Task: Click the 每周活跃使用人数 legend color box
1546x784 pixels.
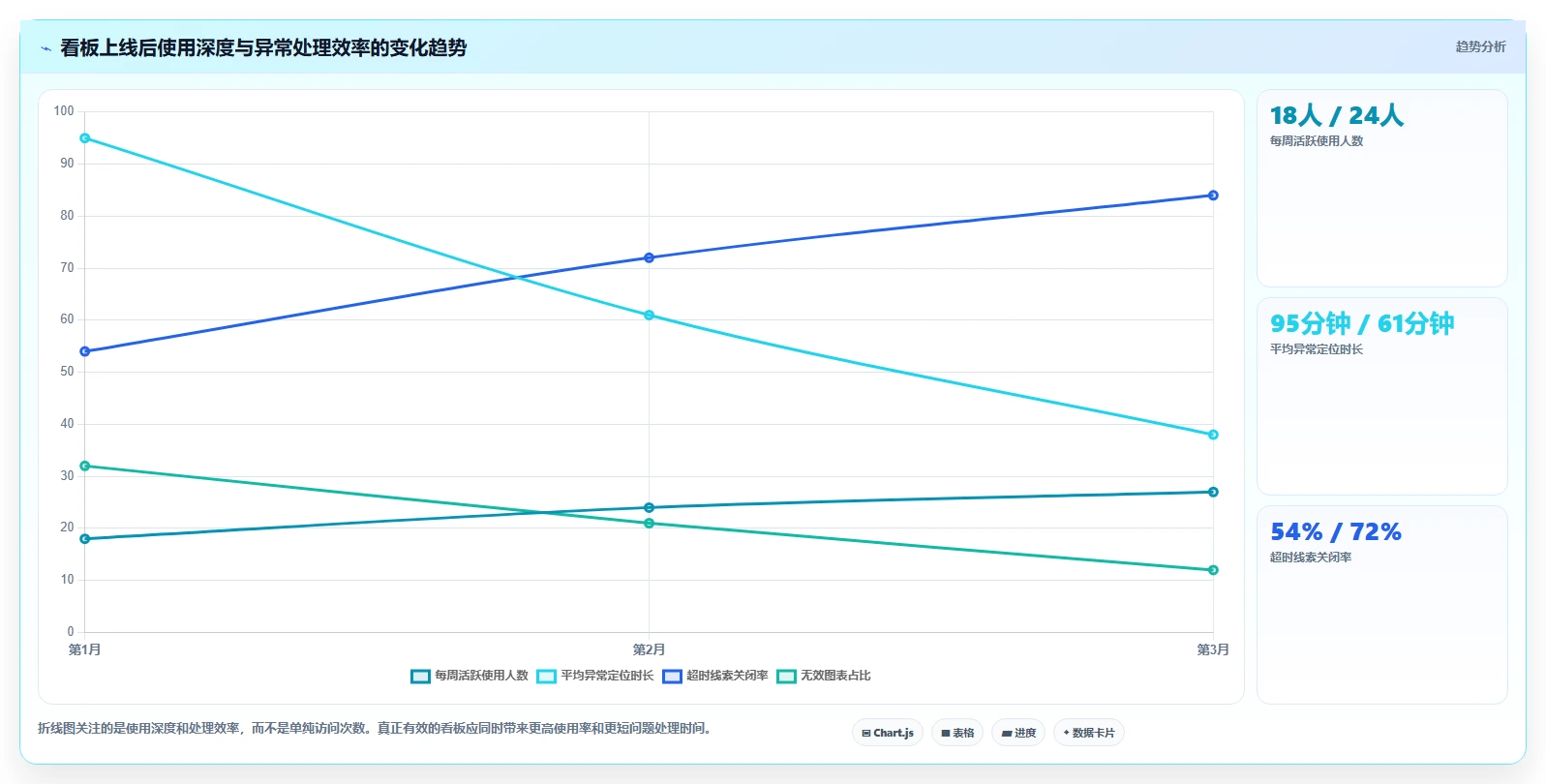Action: [x=420, y=677]
